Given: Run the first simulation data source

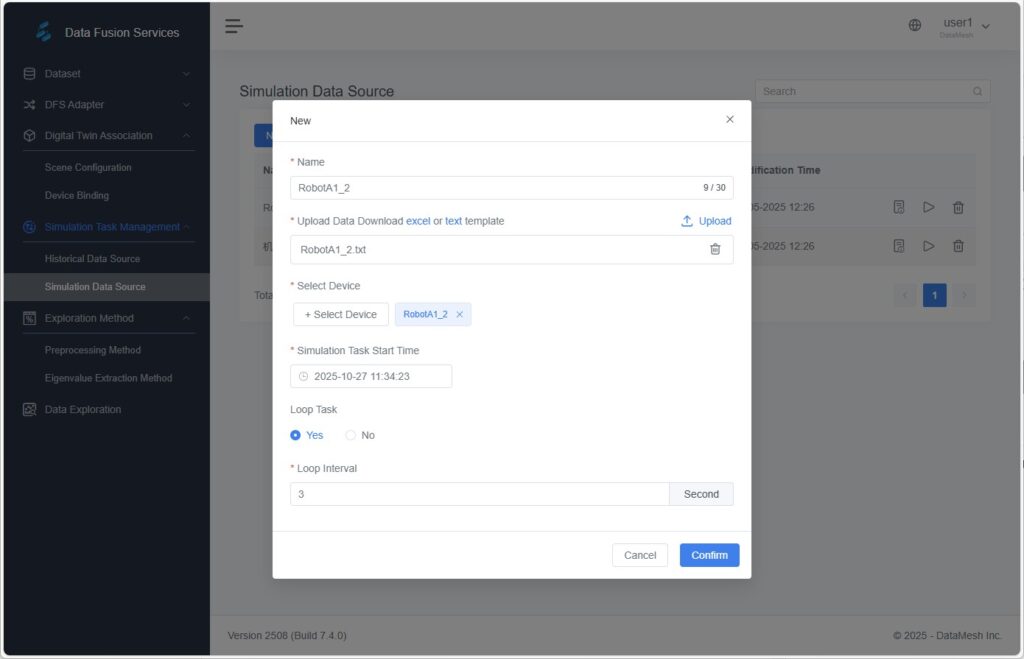Looking at the screenshot, I should pyautogui.click(x=928, y=207).
